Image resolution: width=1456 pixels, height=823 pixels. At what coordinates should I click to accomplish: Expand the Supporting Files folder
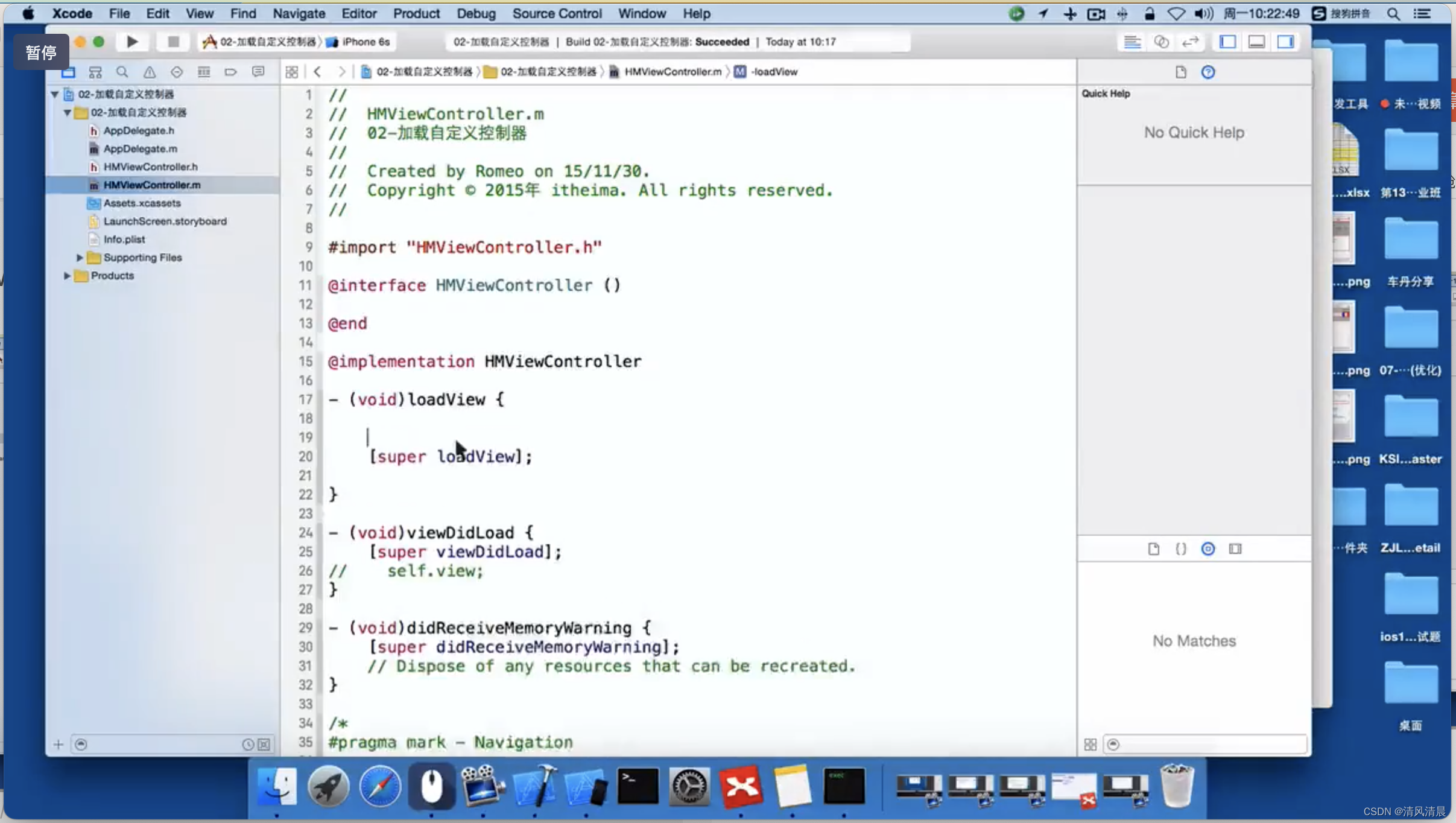[80, 257]
